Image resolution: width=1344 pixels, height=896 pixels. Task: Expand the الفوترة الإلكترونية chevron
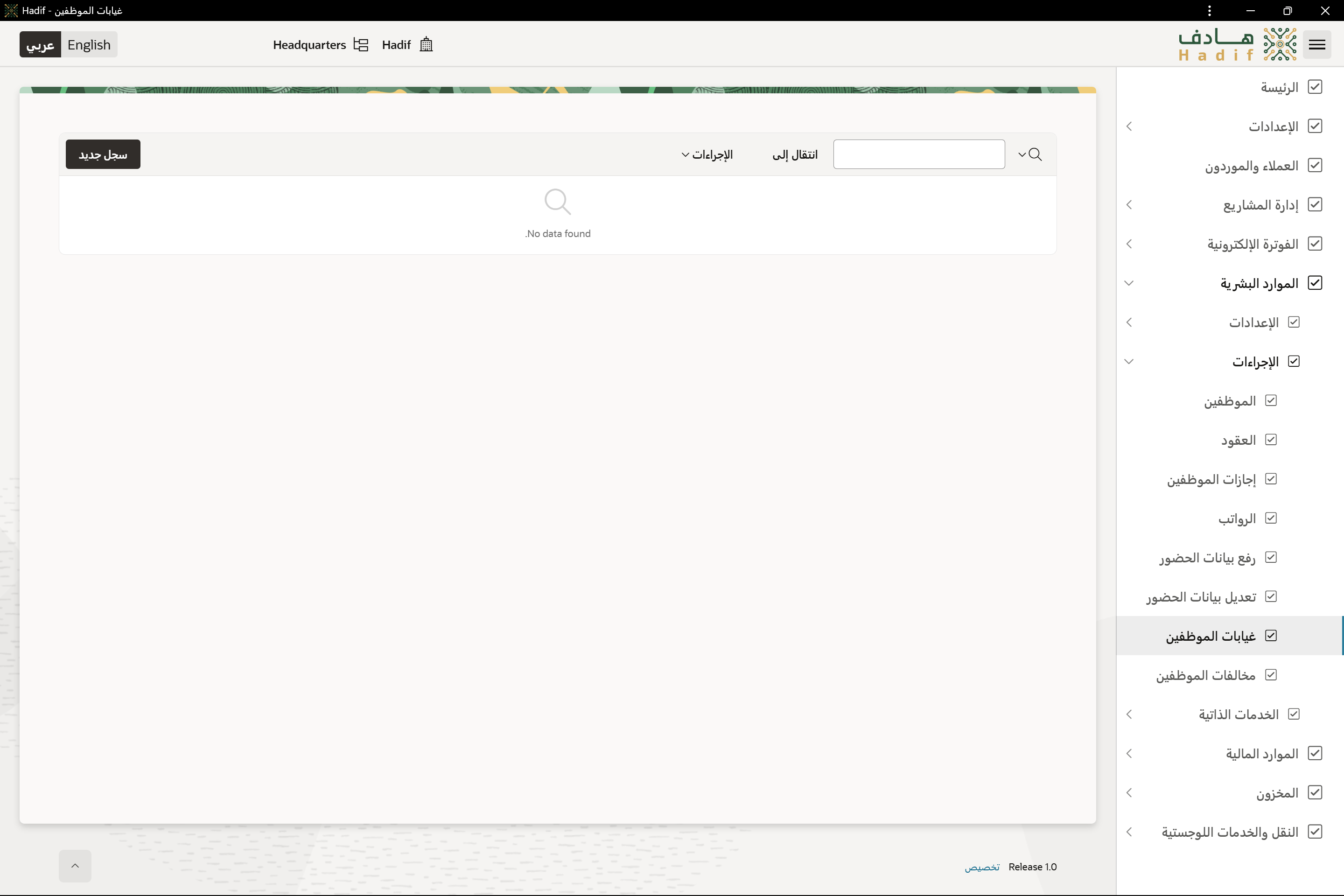click(1129, 244)
